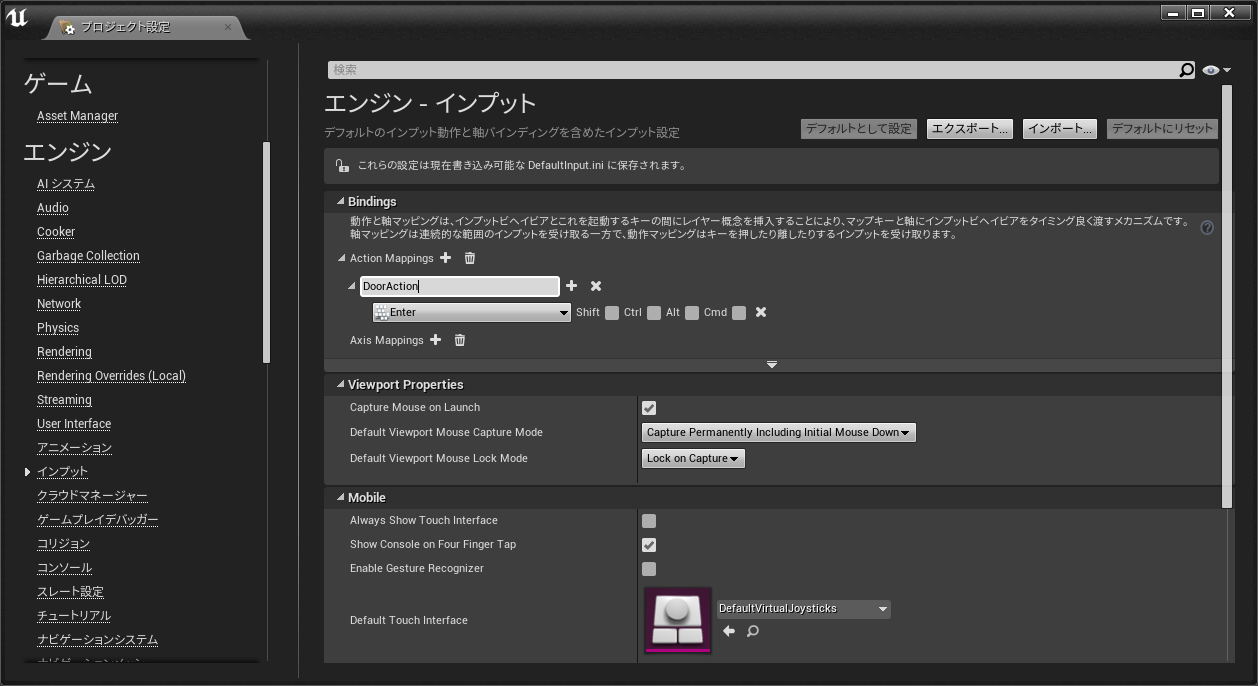Uncheck Capture Mouse on Launch
Image resolution: width=1258 pixels, height=686 pixels.
[649, 408]
